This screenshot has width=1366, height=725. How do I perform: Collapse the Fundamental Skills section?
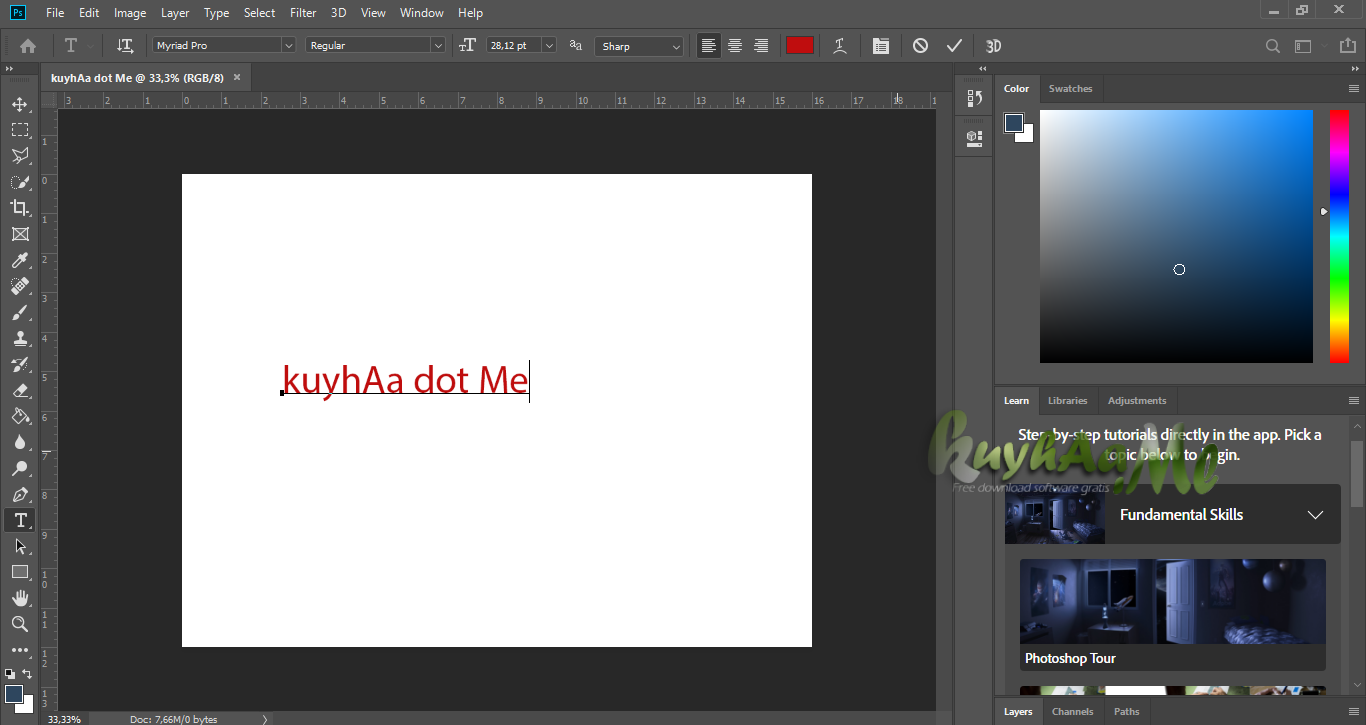pos(1315,515)
